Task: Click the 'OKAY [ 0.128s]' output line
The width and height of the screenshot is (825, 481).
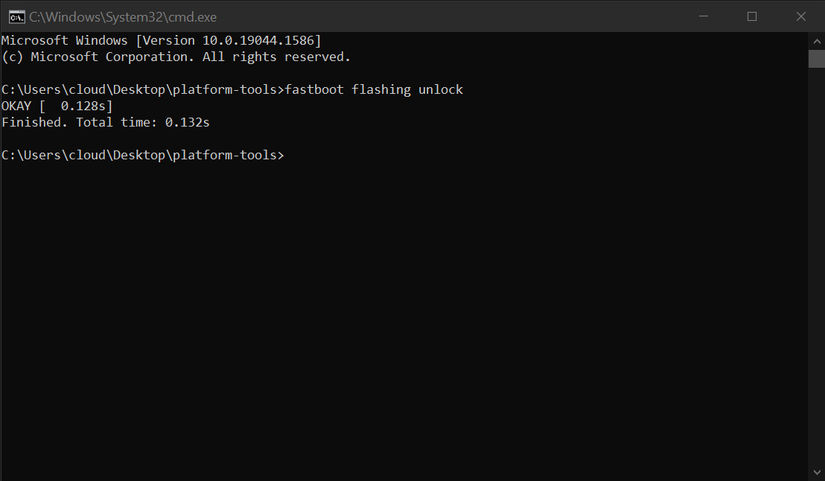Action: [x=57, y=106]
